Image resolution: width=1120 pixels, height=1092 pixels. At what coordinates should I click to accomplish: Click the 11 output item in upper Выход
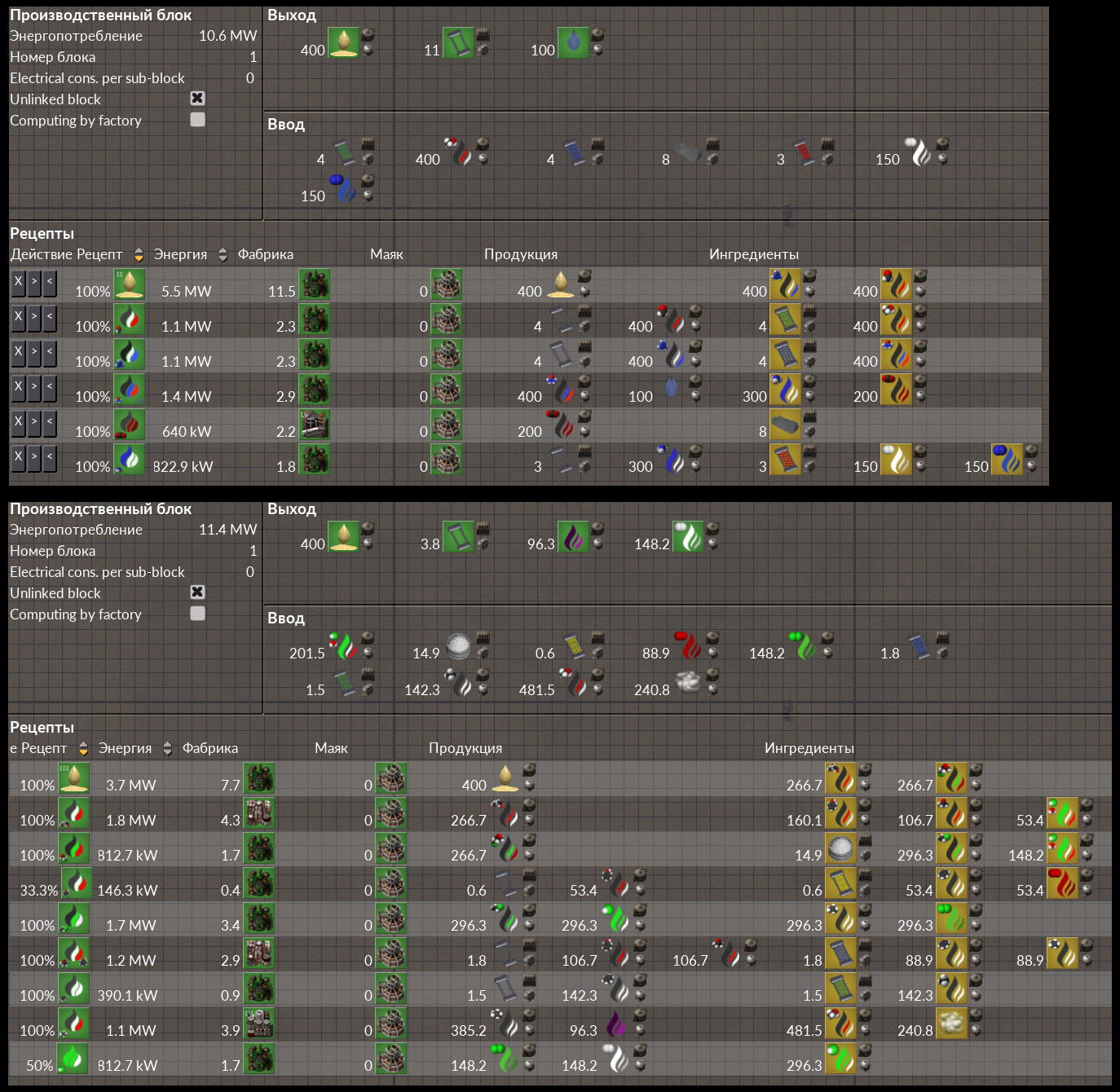pyautogui.click(x=458, y=42)
